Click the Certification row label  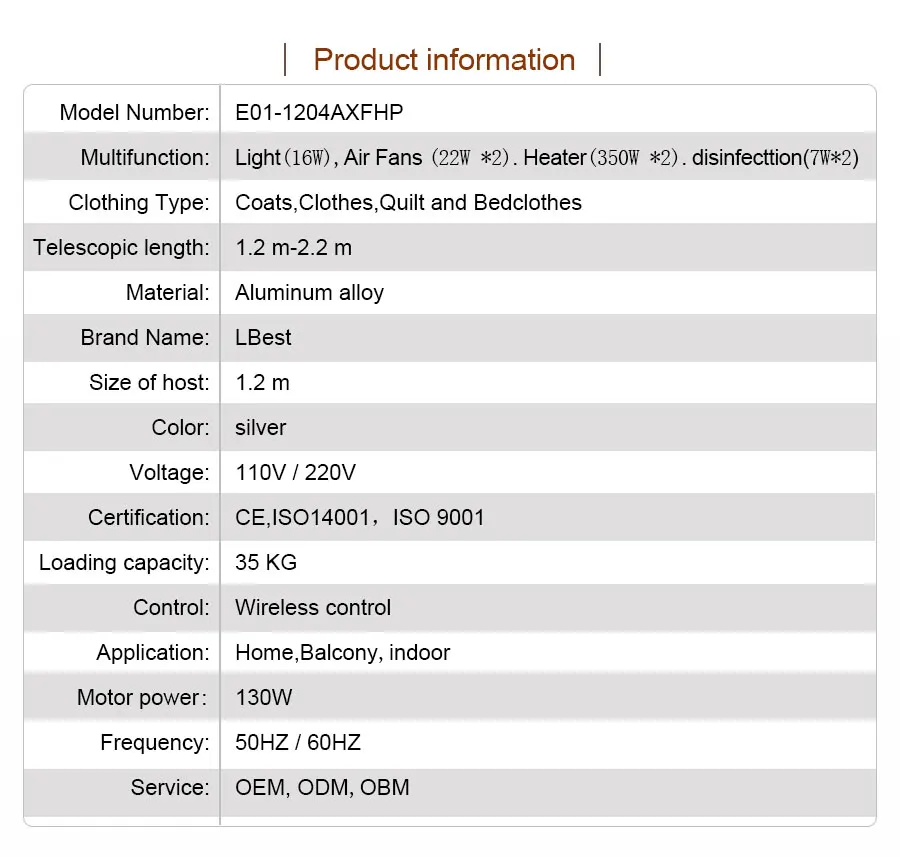pos(149,518)
